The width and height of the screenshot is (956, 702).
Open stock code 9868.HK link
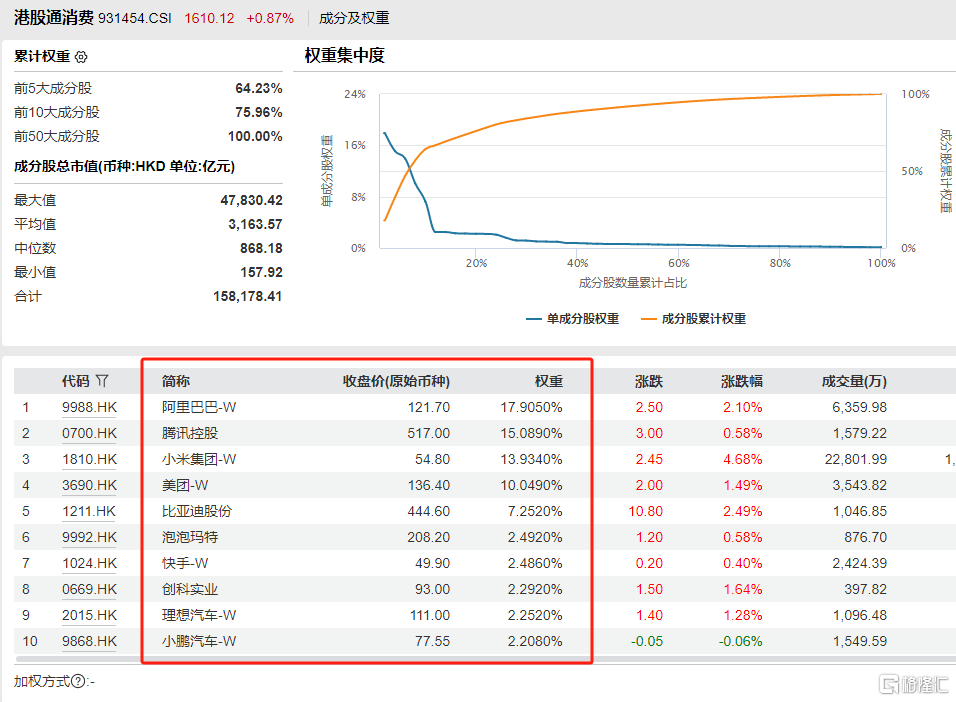89,642
